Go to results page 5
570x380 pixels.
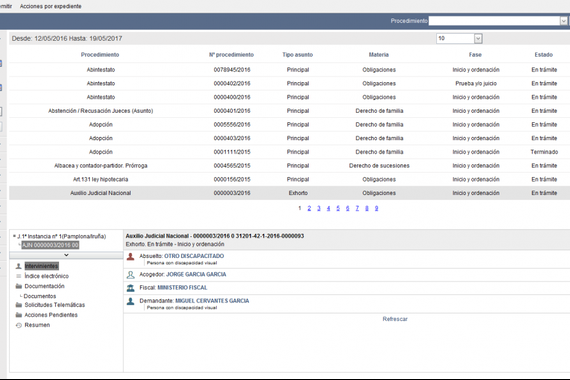(x=338, y=208)
